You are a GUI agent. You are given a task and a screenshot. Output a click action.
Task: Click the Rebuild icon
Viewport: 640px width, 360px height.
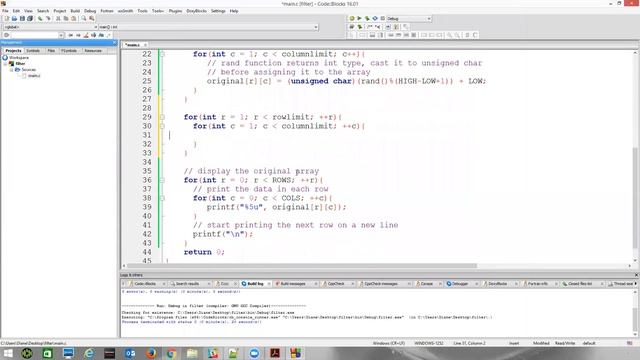click(x=375, y=18)
